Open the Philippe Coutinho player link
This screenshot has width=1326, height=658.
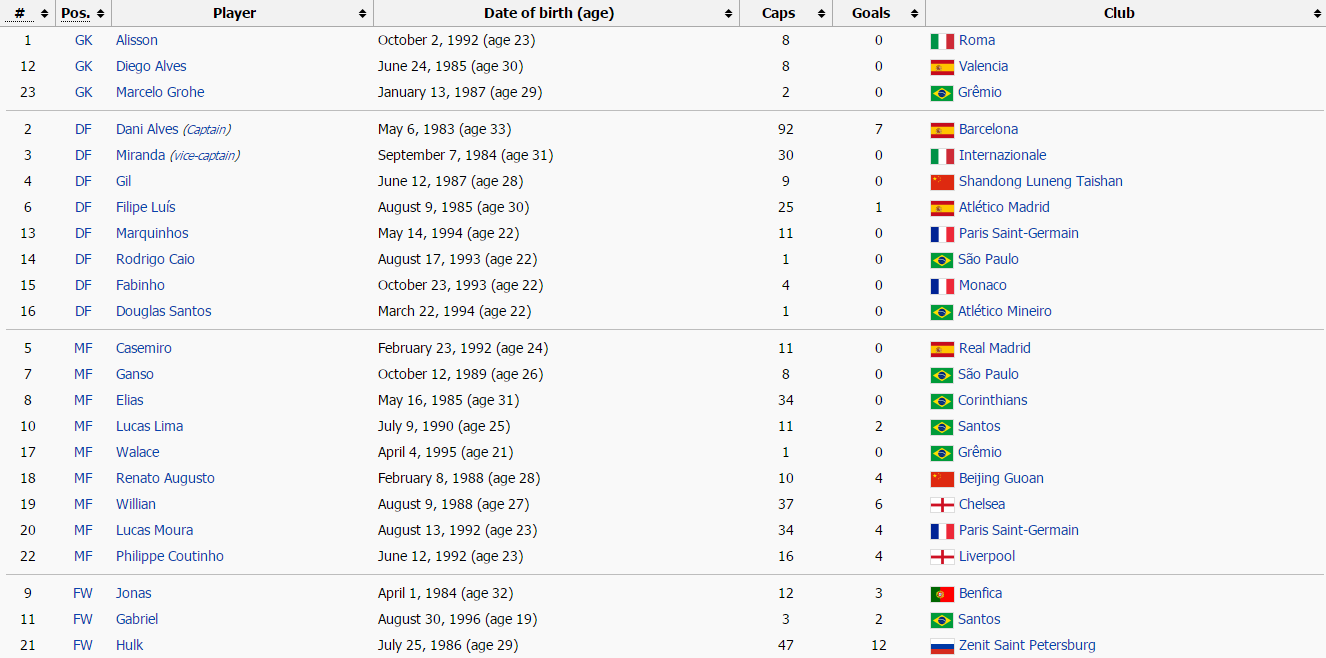click(x=169, y=557)
